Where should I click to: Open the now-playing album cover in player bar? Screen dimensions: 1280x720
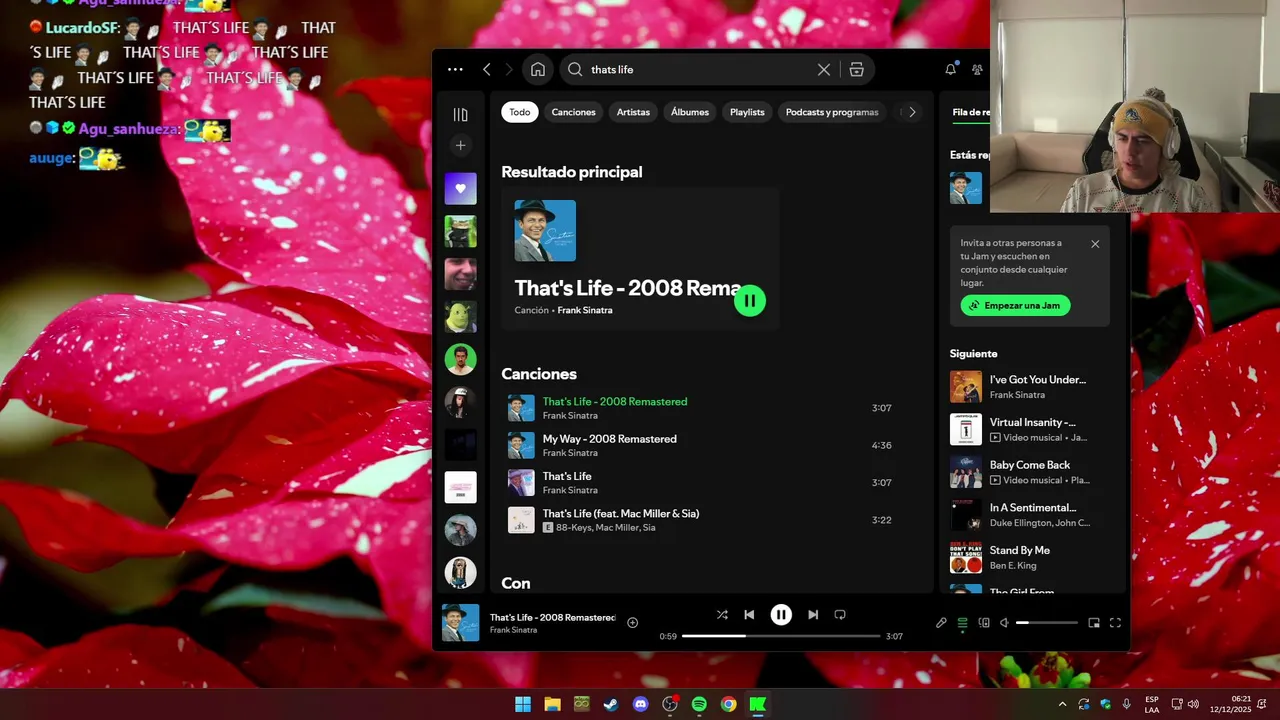(461, 623)
